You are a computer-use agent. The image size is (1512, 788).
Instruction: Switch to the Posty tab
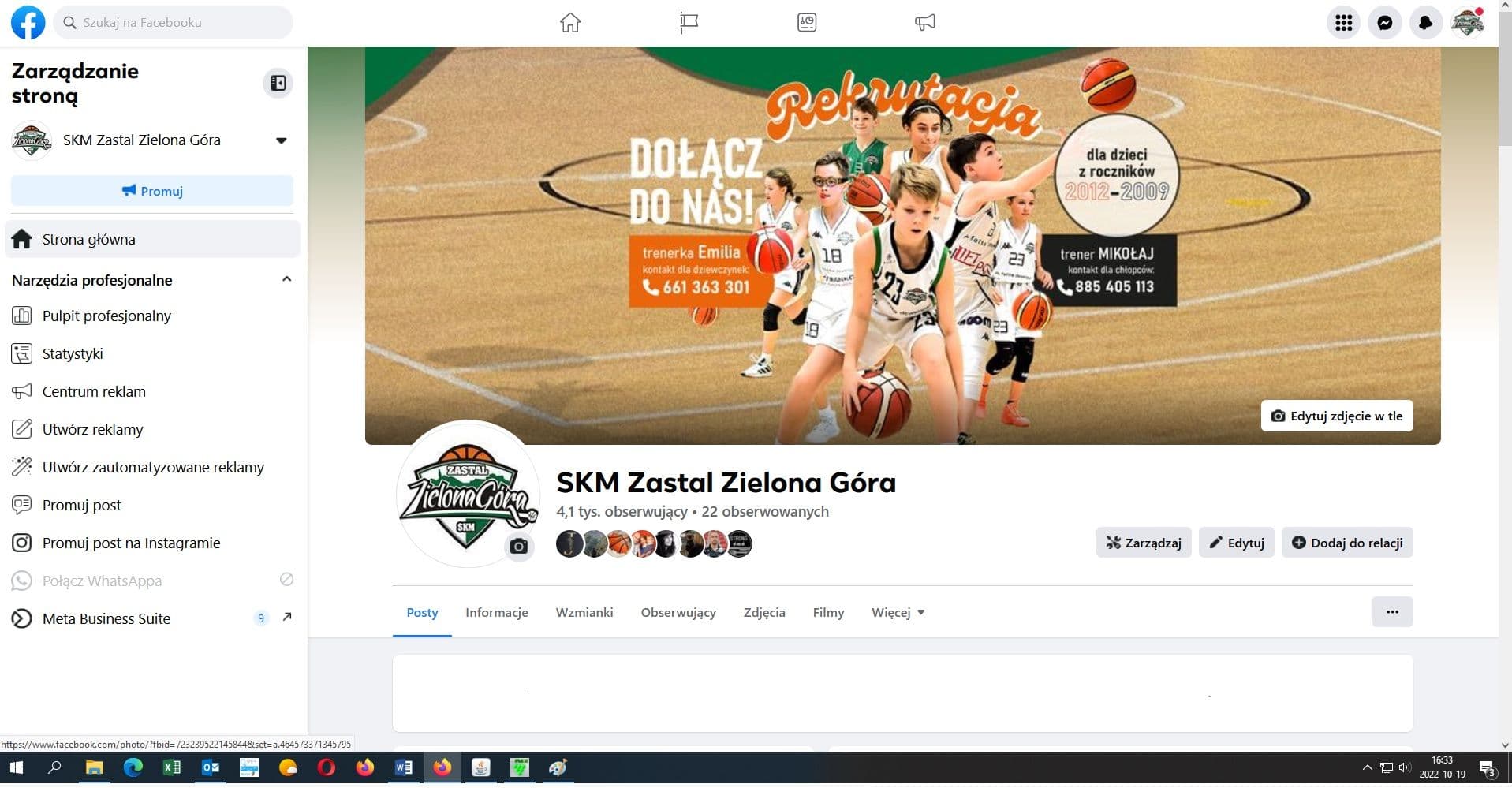422,613
